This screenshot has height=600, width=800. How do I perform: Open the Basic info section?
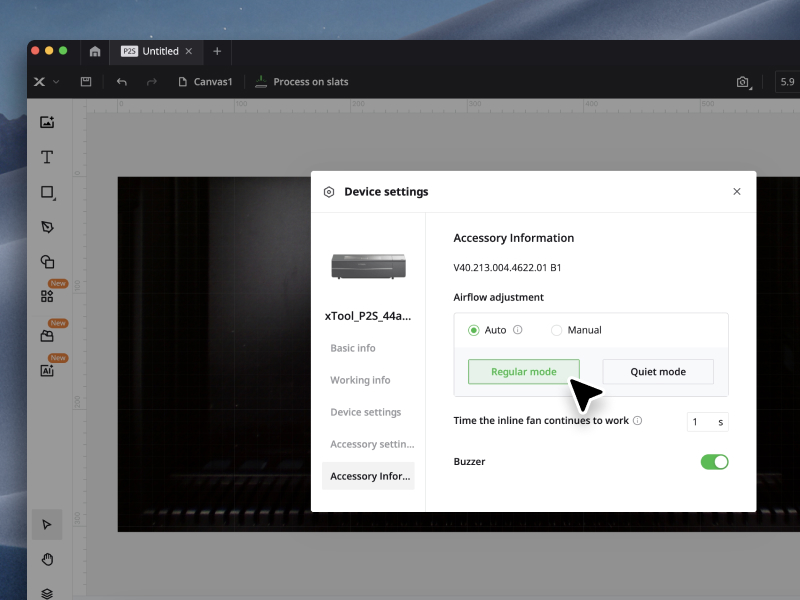point(353,348)
